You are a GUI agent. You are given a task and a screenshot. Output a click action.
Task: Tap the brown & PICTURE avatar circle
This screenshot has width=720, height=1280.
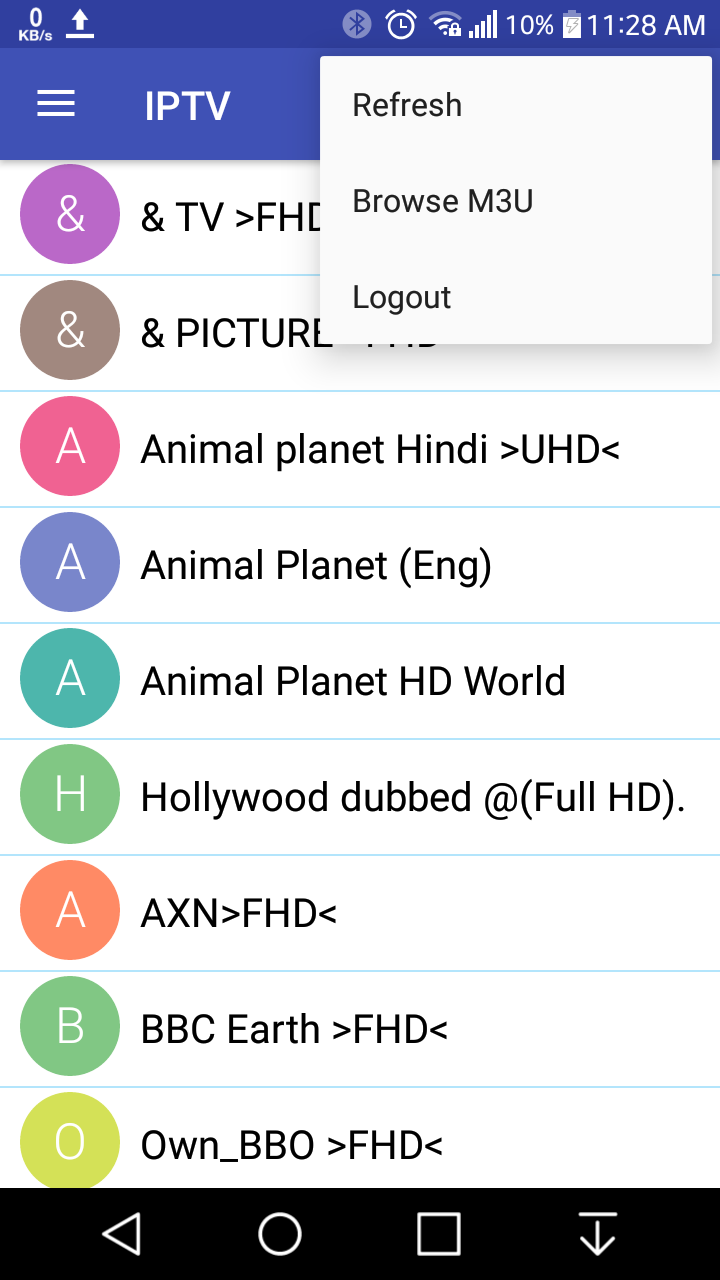70,330
